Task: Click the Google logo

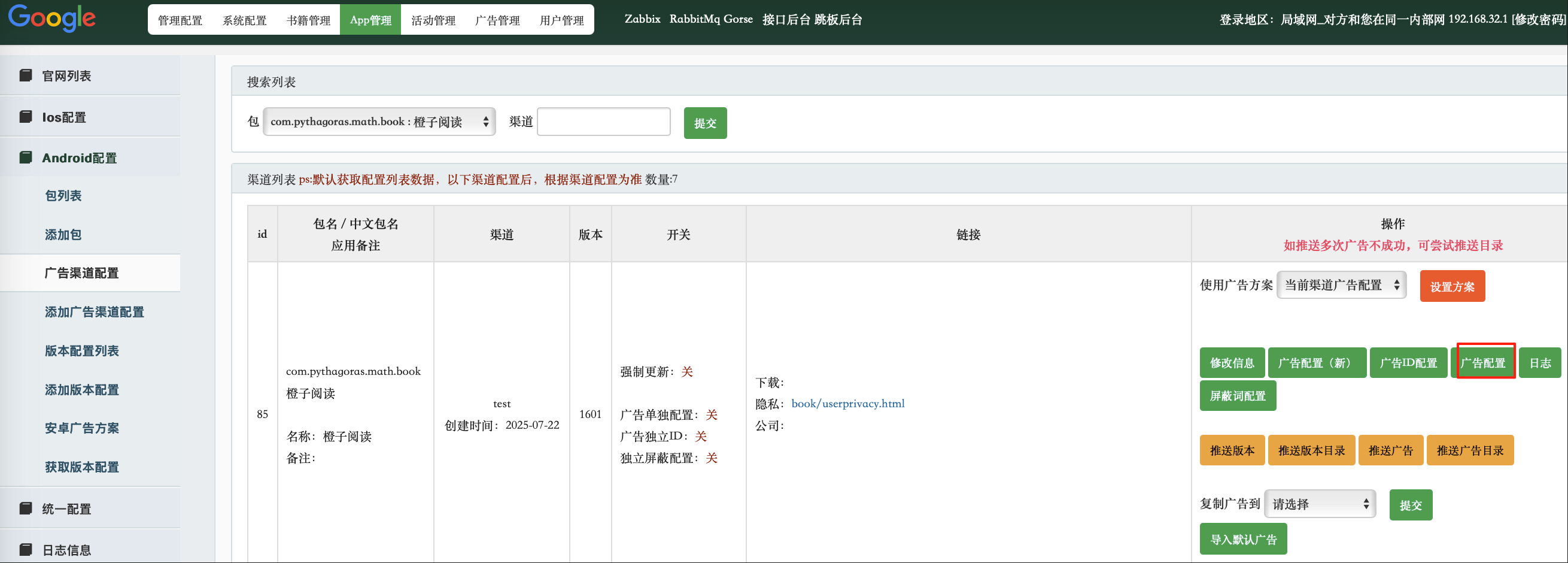Action: click(51, 19)
